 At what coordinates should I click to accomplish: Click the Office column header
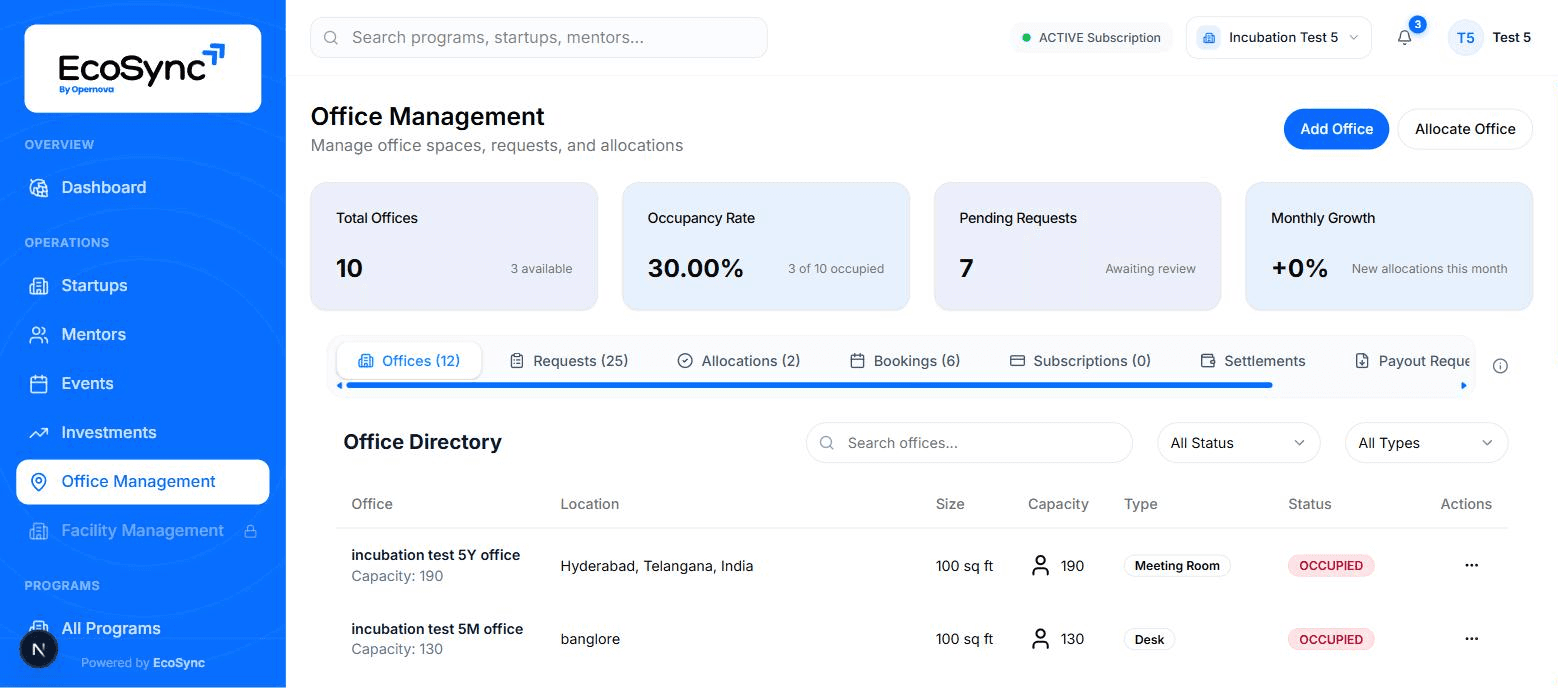[372, 504]
